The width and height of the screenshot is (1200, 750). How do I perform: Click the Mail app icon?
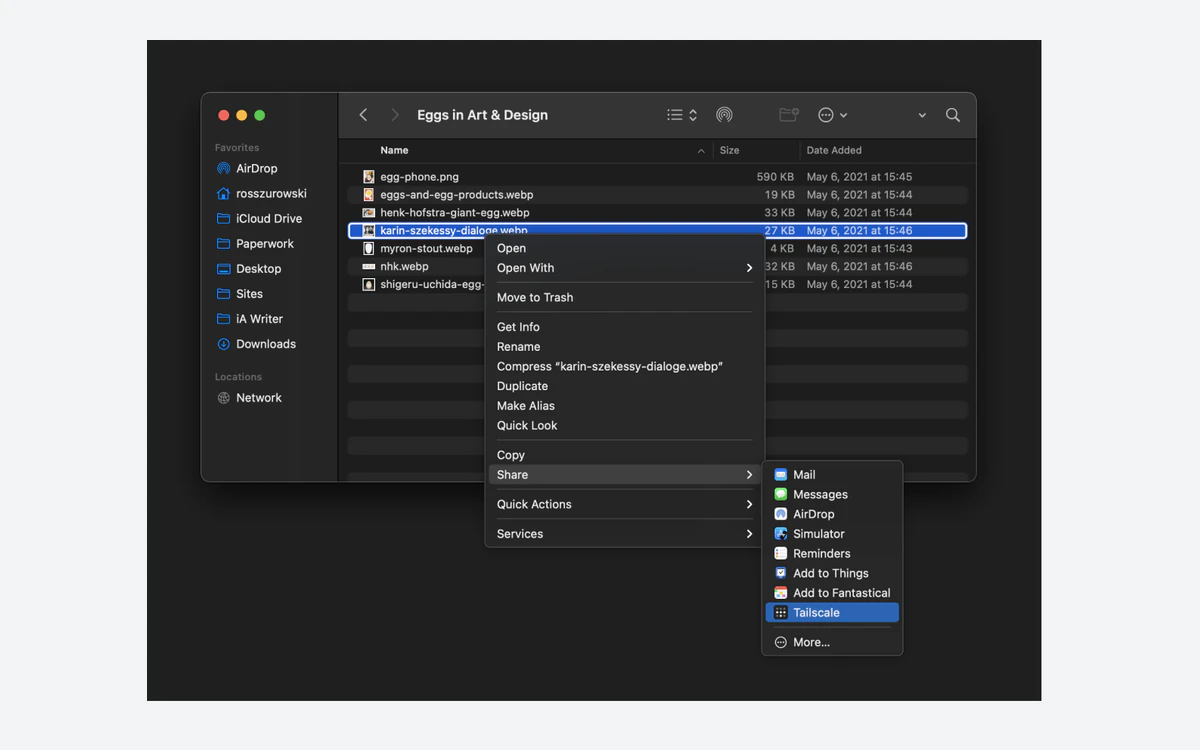[781, 475]
